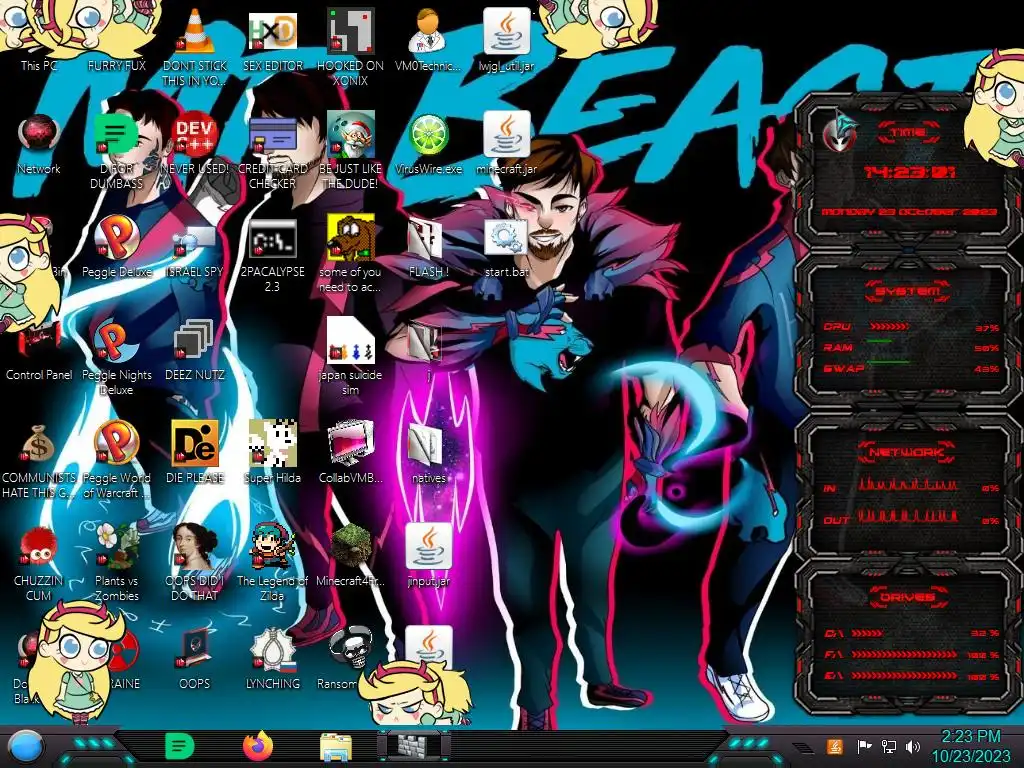Open the Control Panel desktop icon
1024x768 pixels.
pyautogui.click(x=39, y=353)
